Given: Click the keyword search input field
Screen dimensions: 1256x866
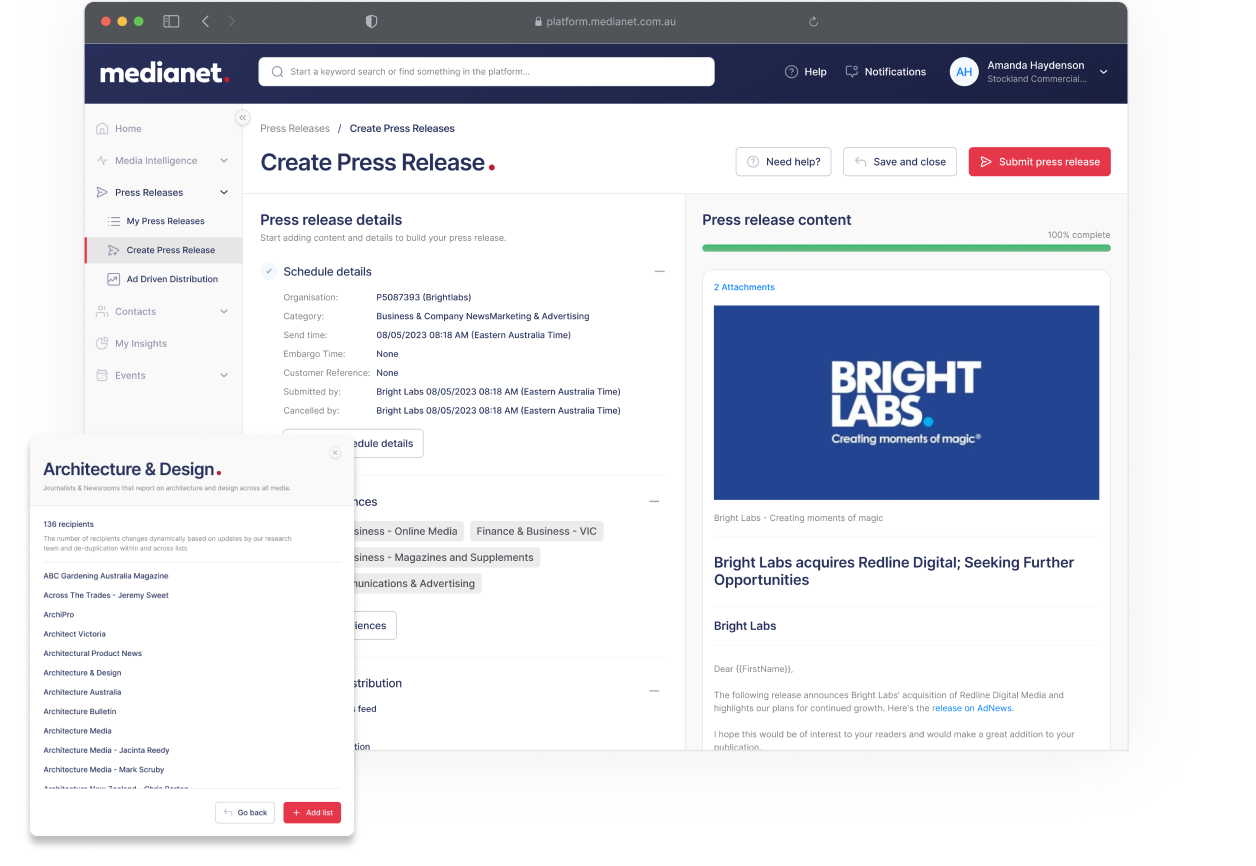Looking at the screenshot, I should 486,72.
